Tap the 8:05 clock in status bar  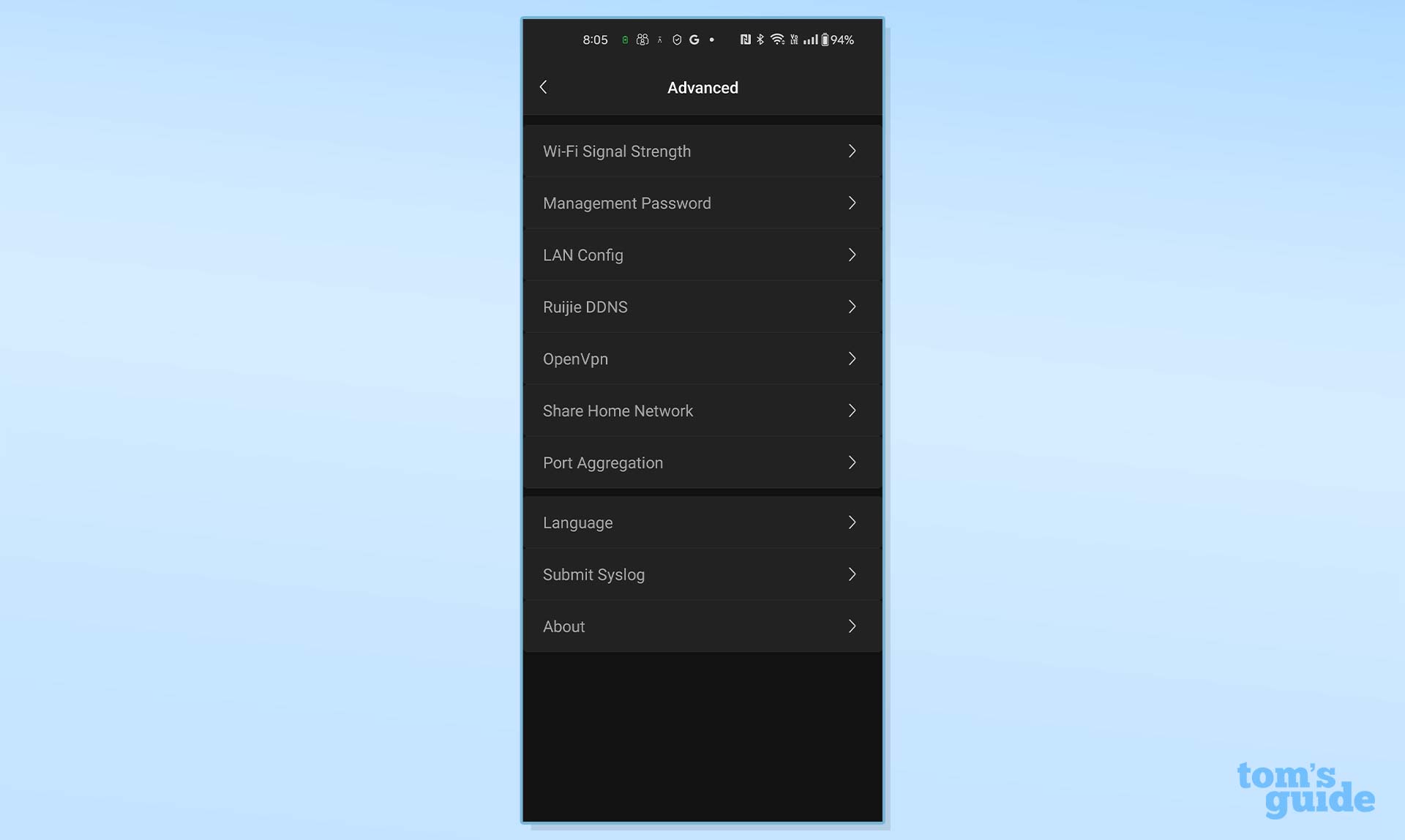click(x=595, y=40)
